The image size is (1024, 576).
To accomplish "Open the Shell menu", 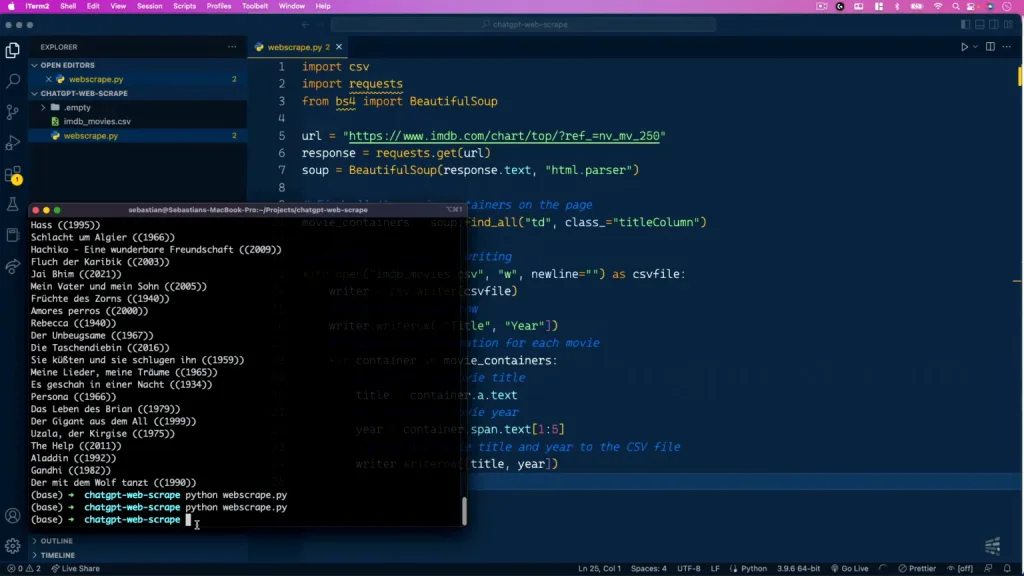I will click(x=68, y=6).
